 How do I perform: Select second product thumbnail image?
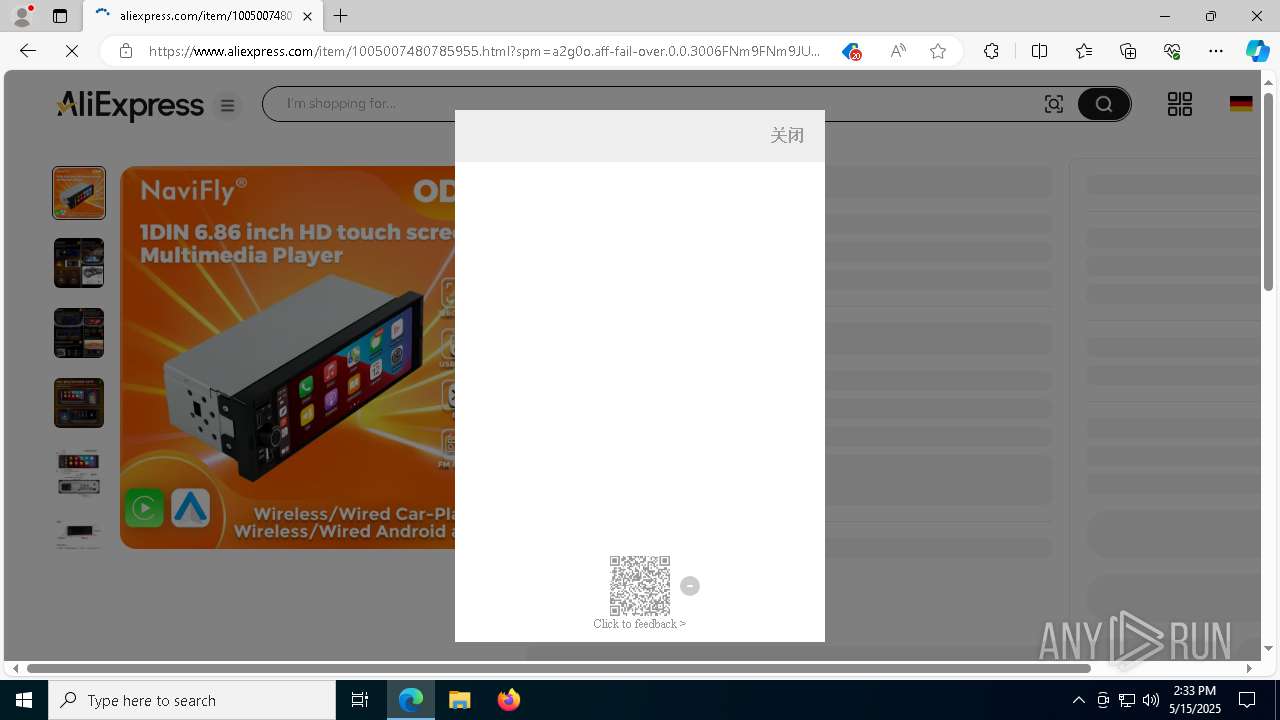[x=79, y=263]
